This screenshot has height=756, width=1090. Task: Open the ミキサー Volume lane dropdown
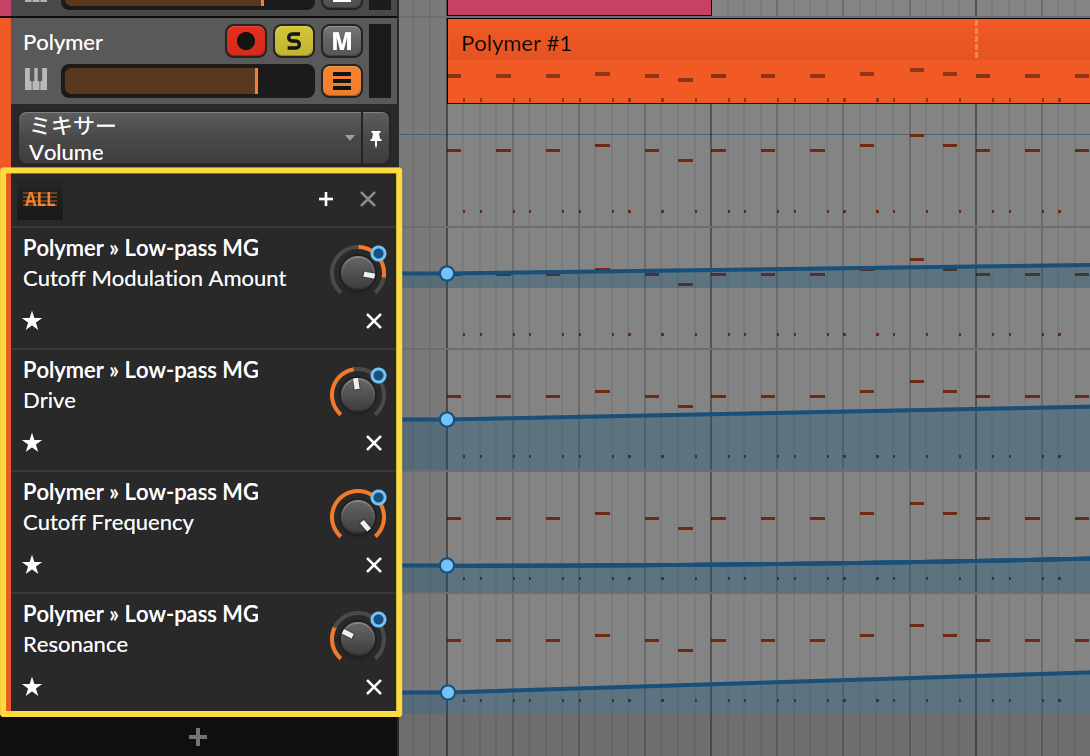[190, 138]
